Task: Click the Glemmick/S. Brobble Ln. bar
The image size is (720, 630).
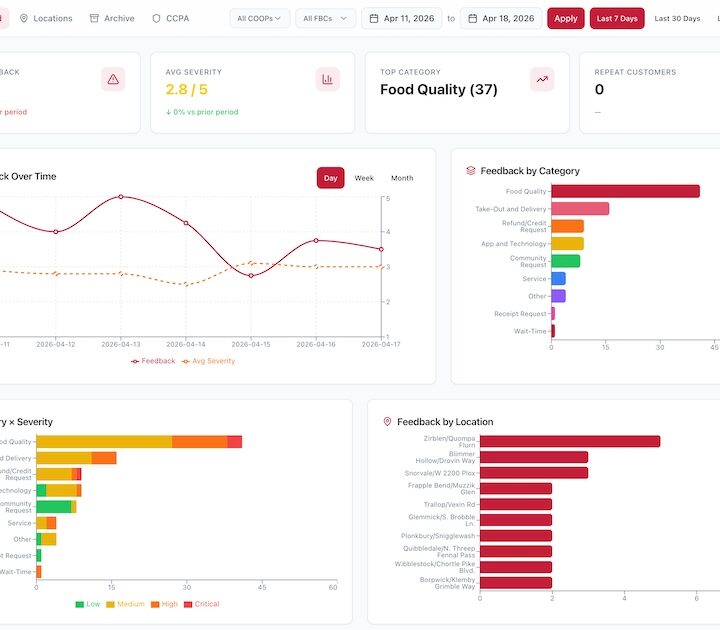Action: (x=516, y=520)
